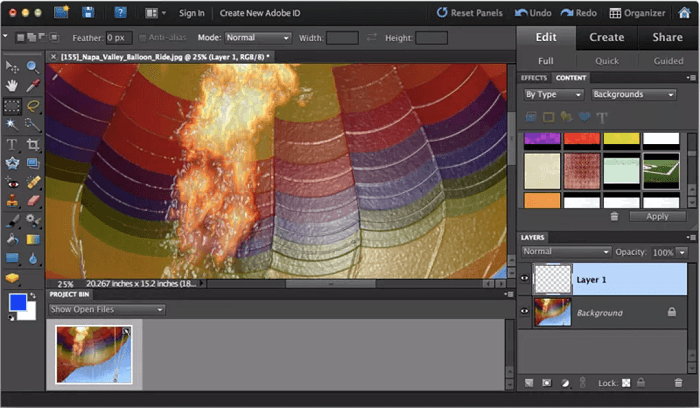The width and height of the screenshot is (700, 408).
Task: Select the Zoom magnifier tool
Action: [33, 67]
